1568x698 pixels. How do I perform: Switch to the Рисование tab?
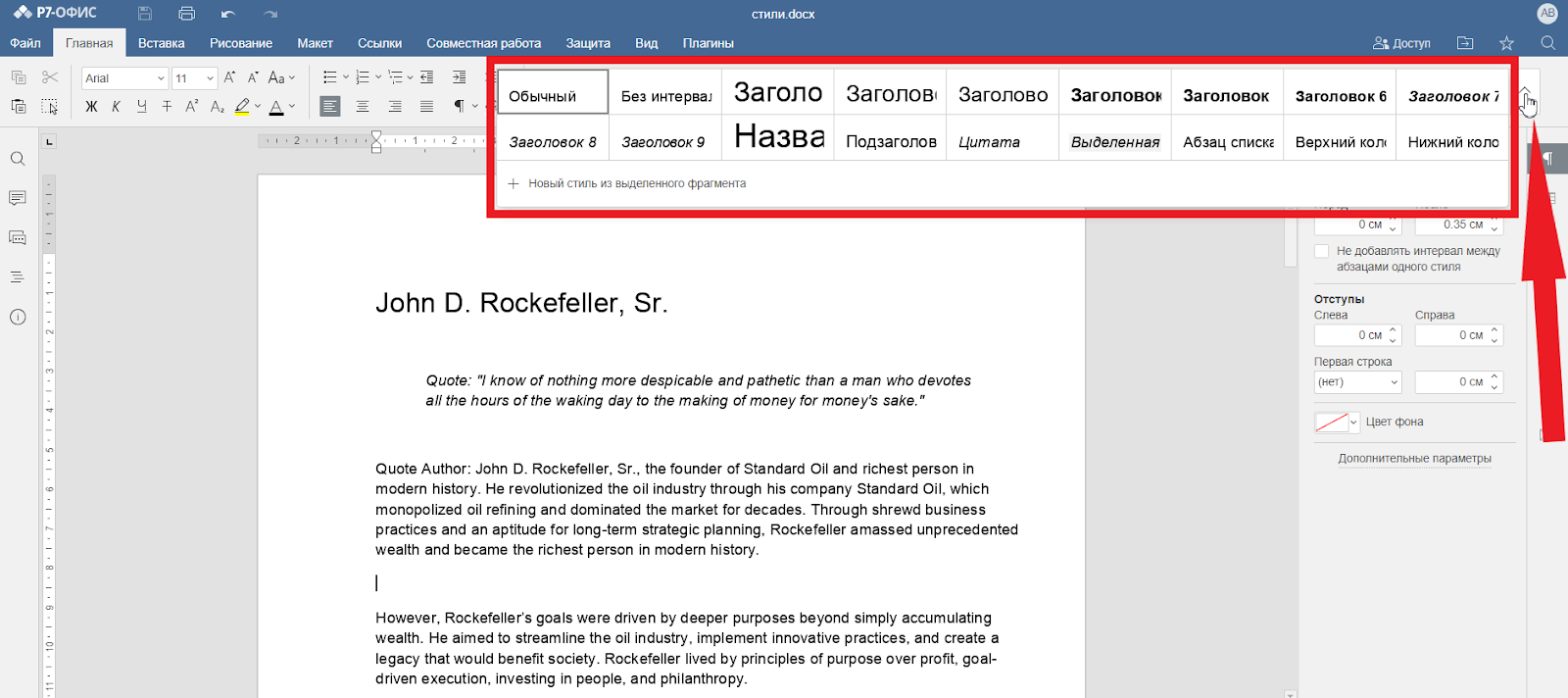(x=241, y=43)
